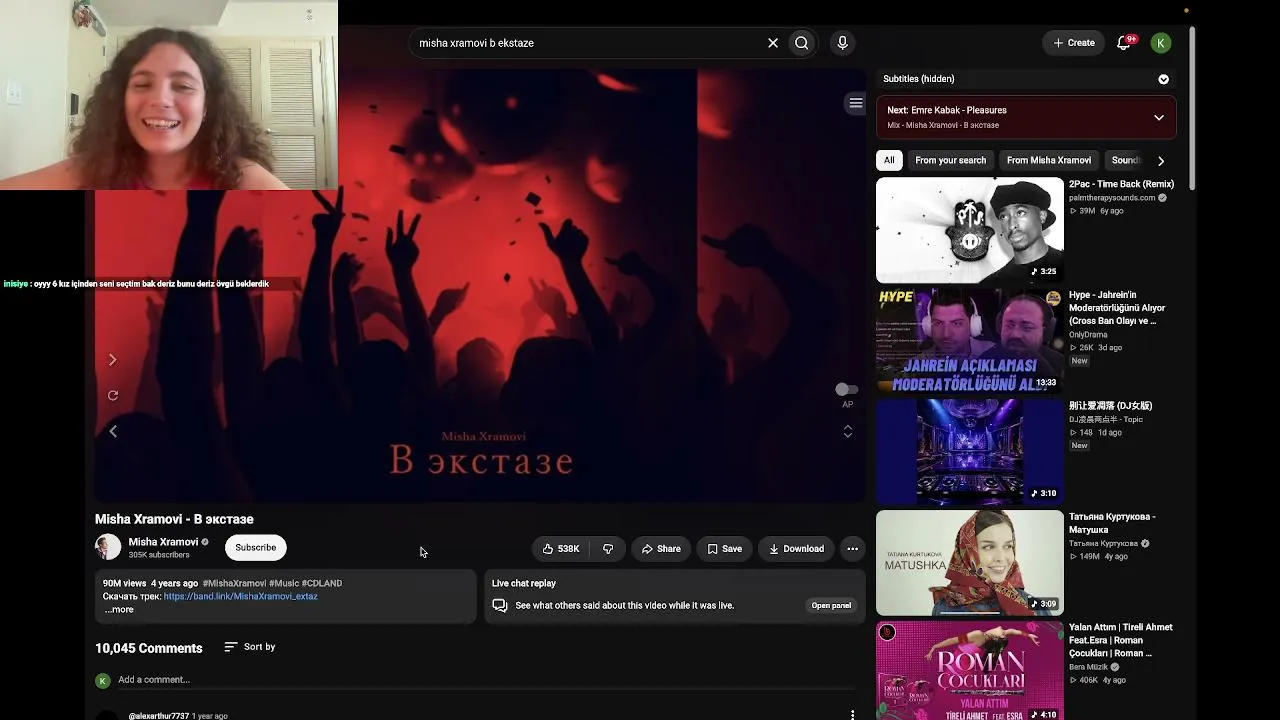Image resolution: width=1280 pixels, height=720 pixels.
Task: Click the page scrollbar on the right
Action: (x=1192, y=110)
